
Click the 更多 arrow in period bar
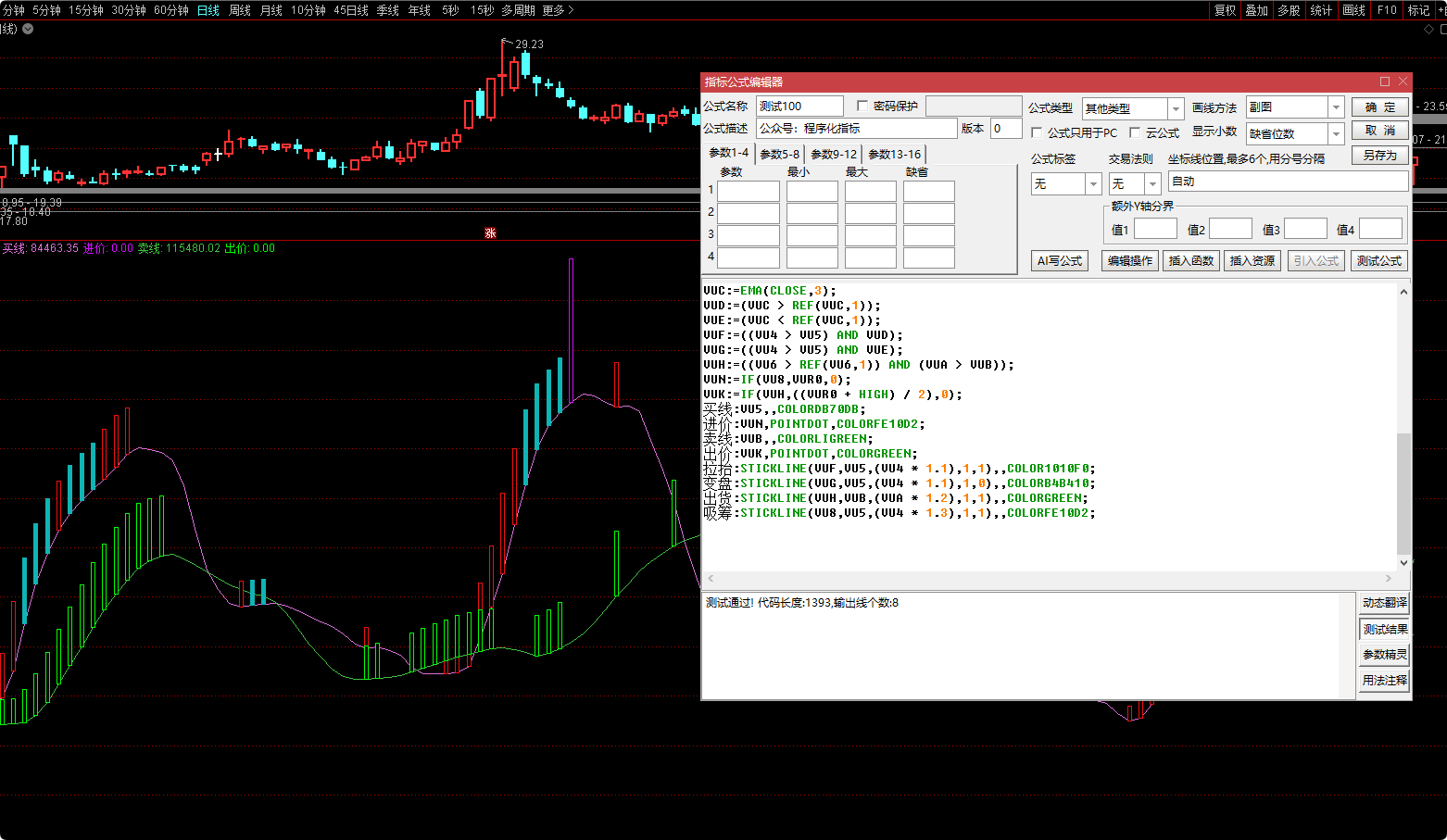[x=571, y=10]
